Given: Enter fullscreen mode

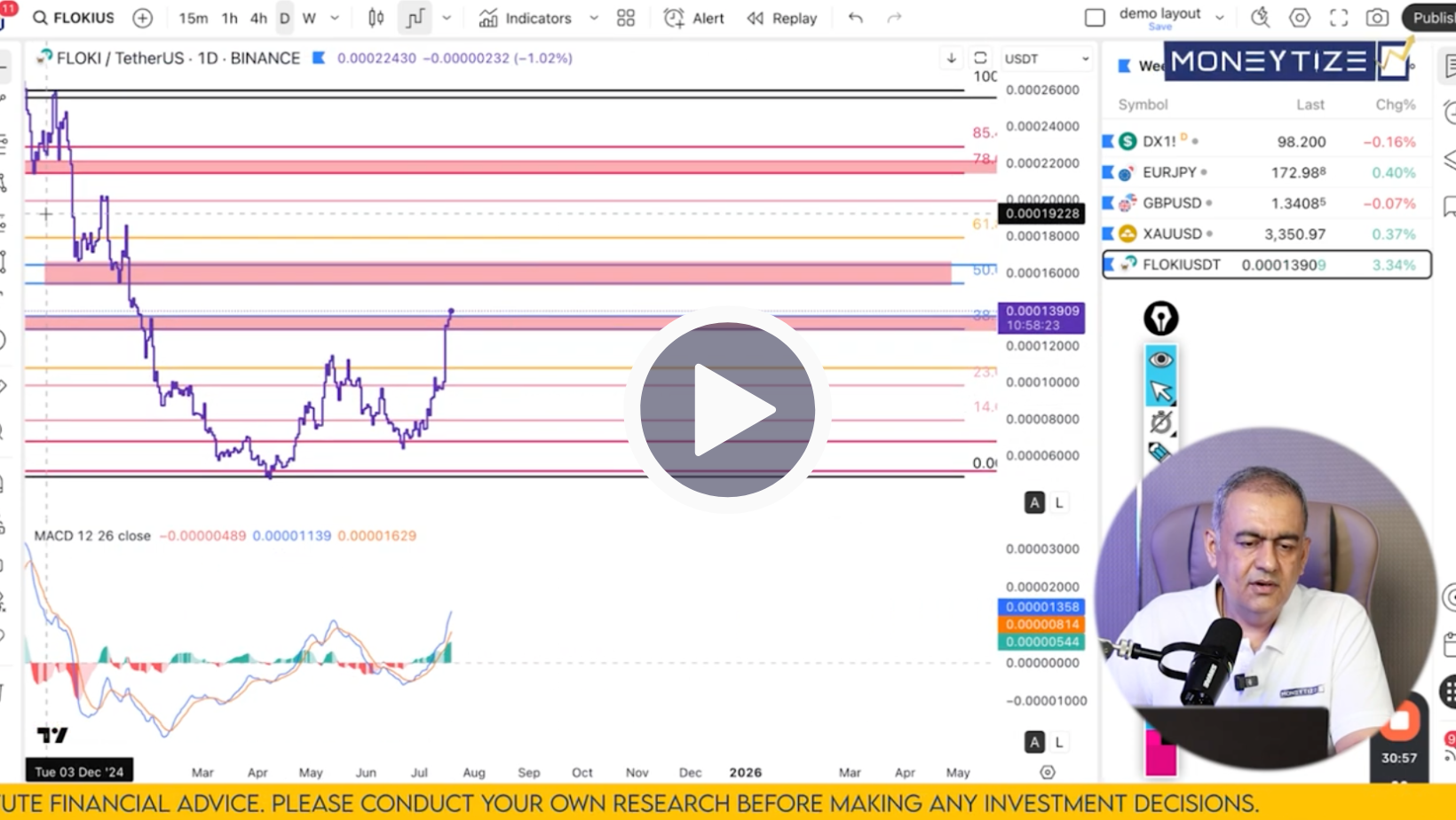Looking at the screenshot, I should (1339, 18).
